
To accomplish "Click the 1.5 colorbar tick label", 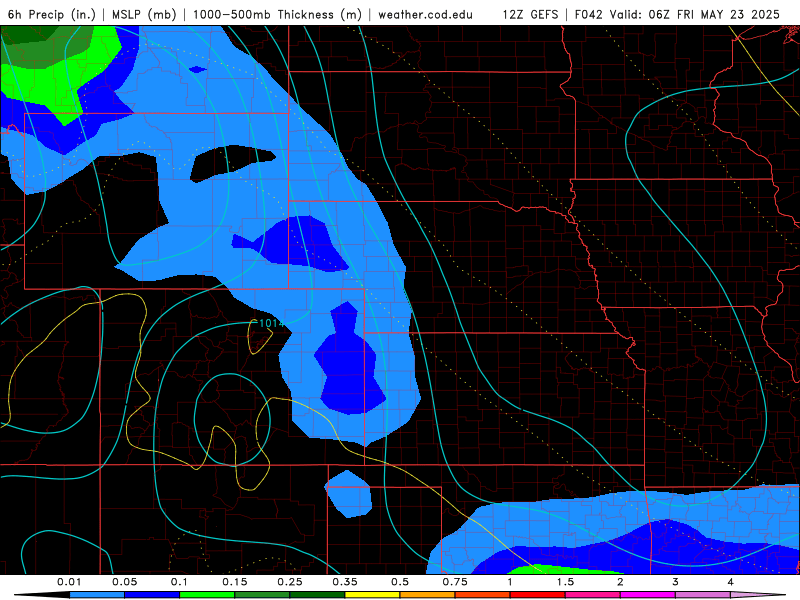I will pyautogui.click(x=565, y=582).
